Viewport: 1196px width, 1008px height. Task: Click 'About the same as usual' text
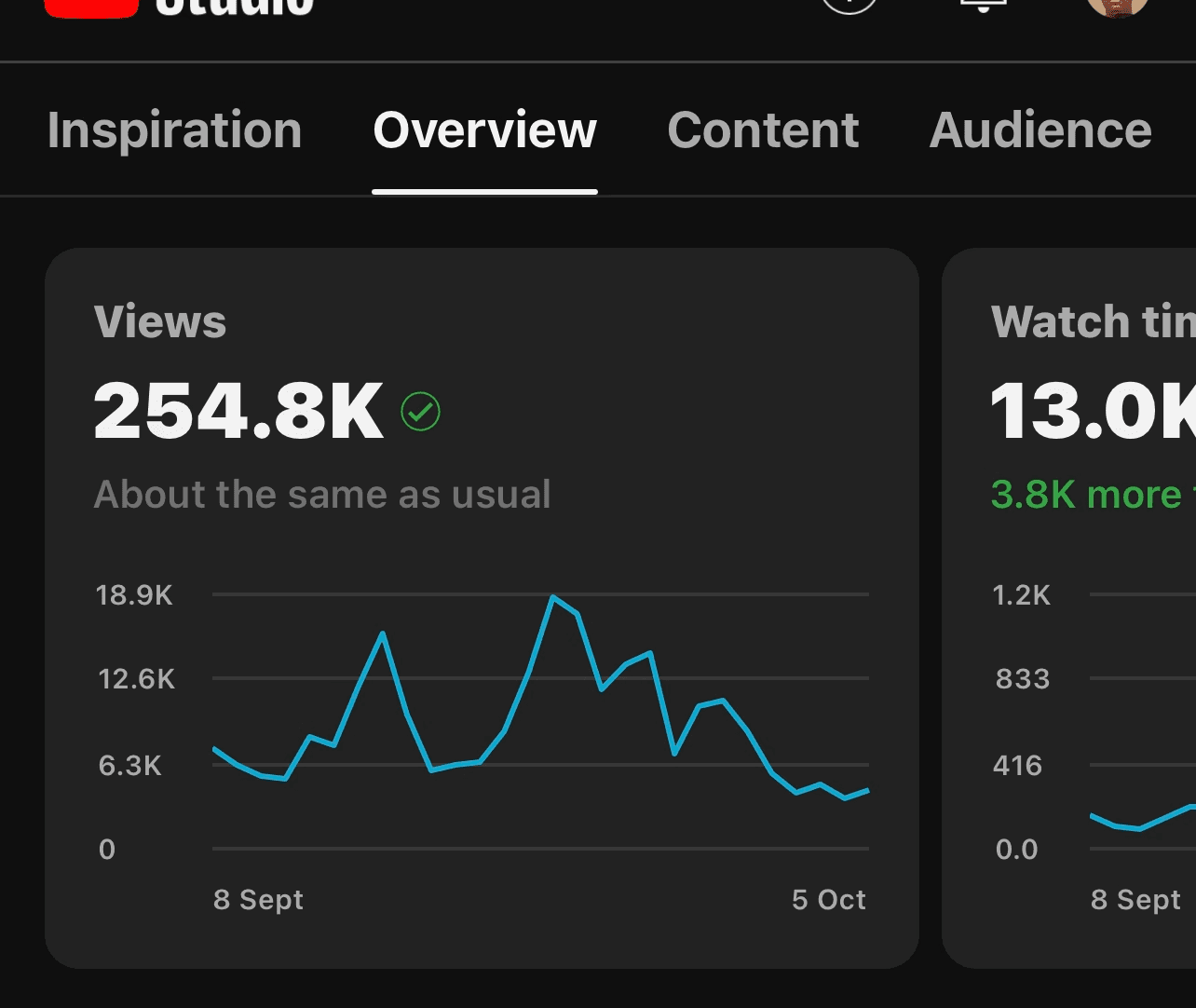click(322, 495)
